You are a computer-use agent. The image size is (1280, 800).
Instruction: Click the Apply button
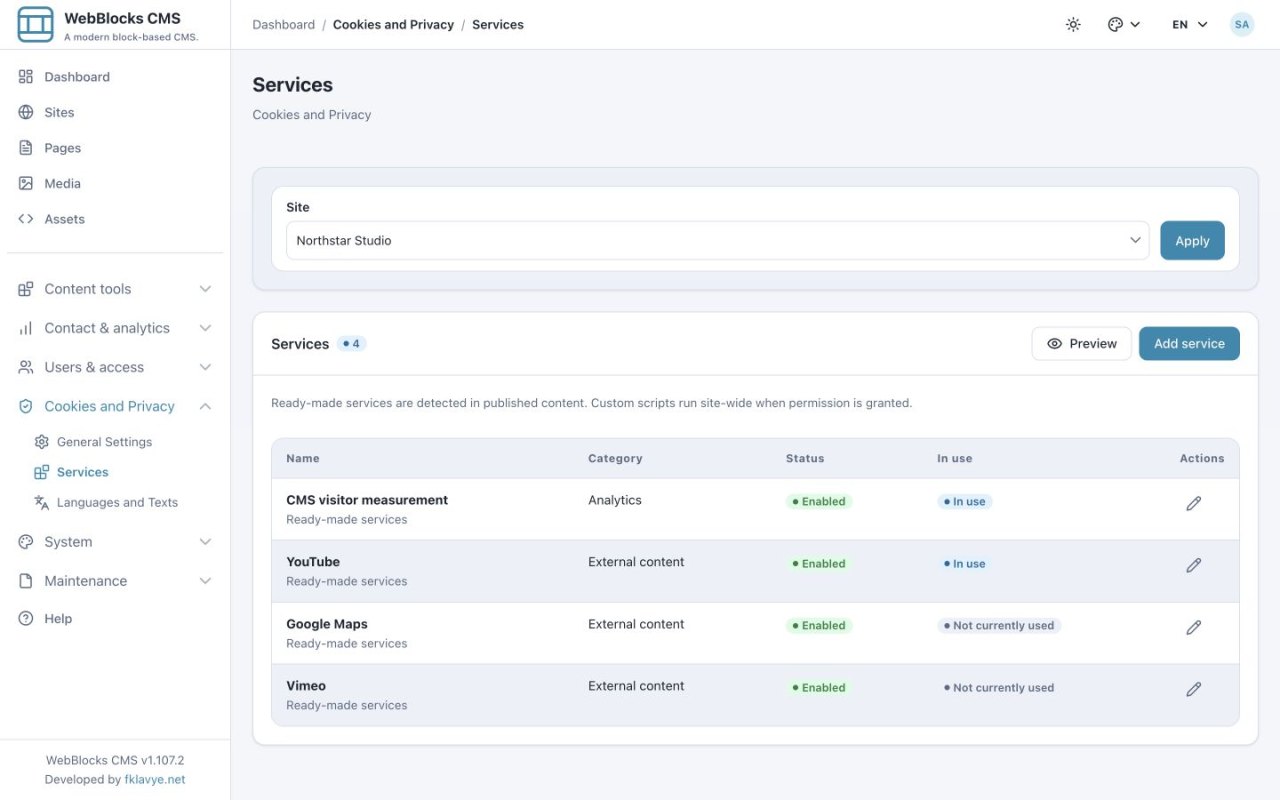[x=1192, y=241]
